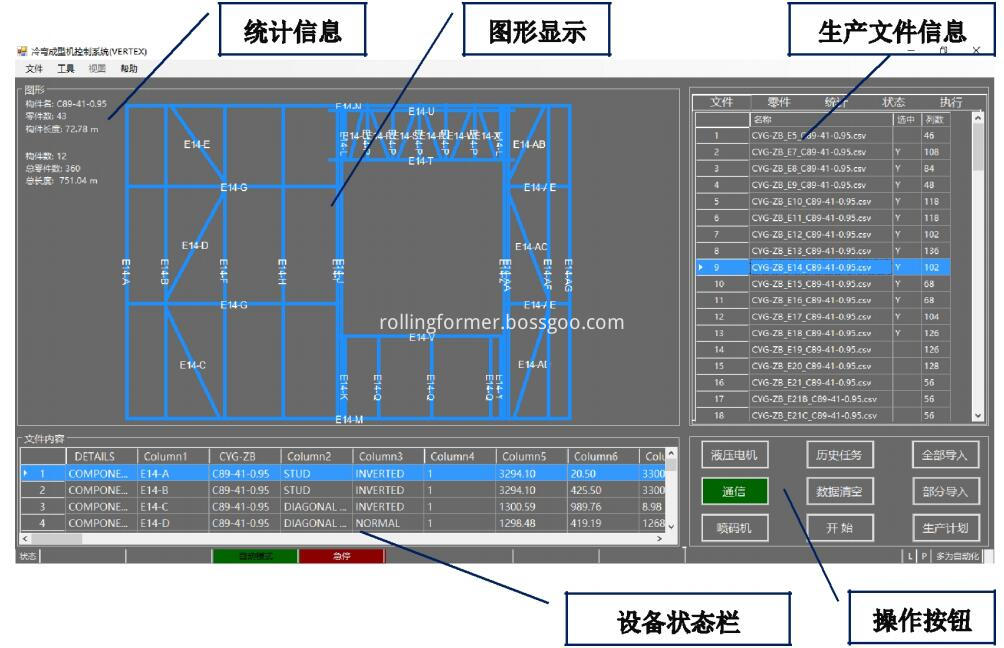
Task: Click the 425.50 value cell
Action: (603, 490)
